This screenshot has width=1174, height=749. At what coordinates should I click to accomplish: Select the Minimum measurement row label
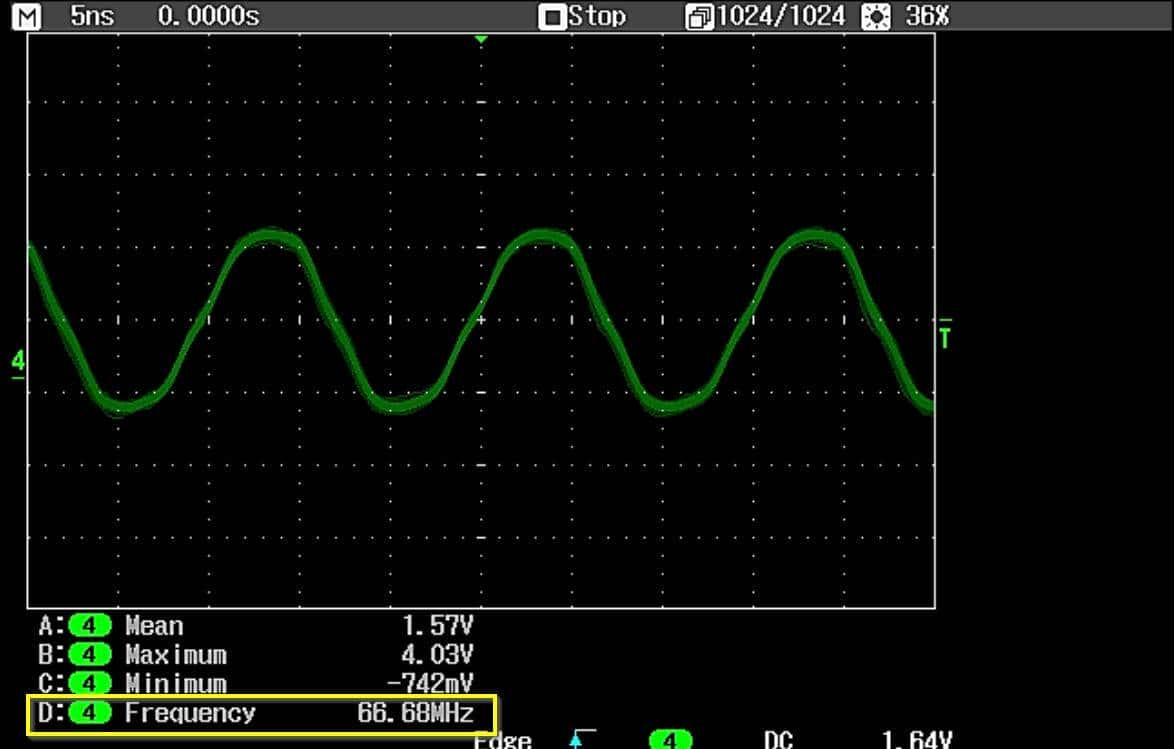(x=176, y=685)
